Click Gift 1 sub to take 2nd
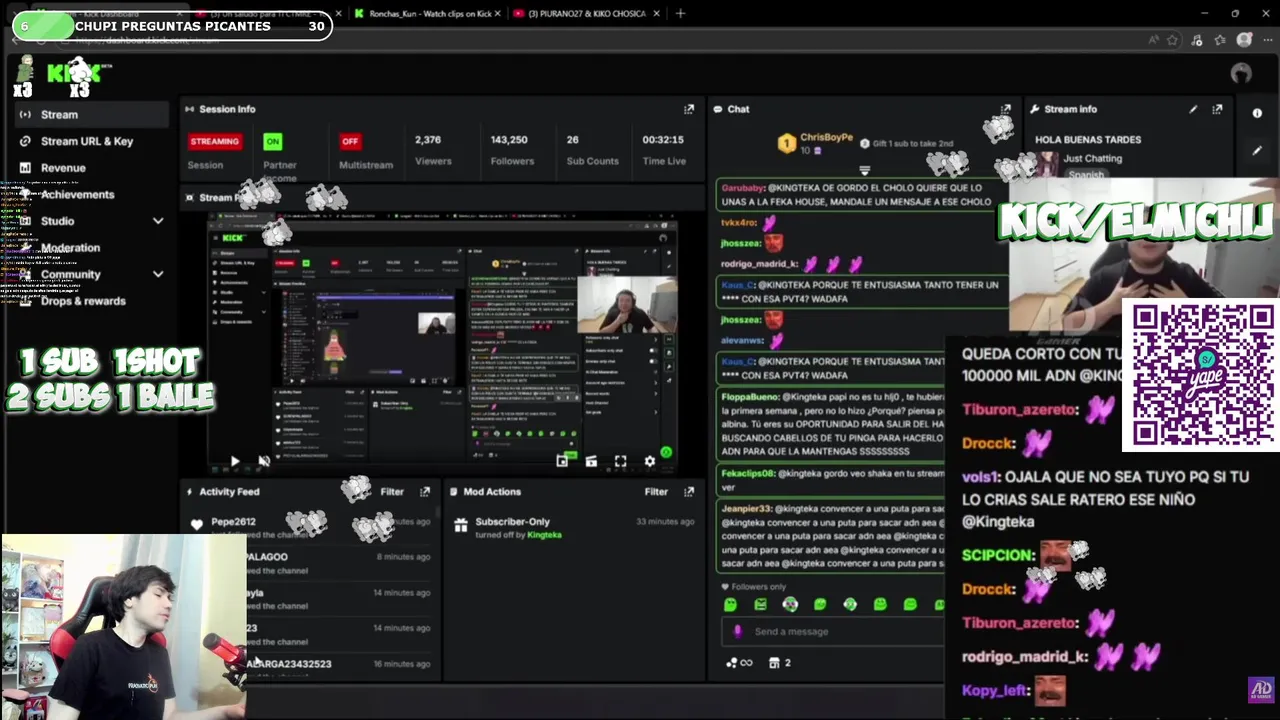 click(x=913, y=144)
